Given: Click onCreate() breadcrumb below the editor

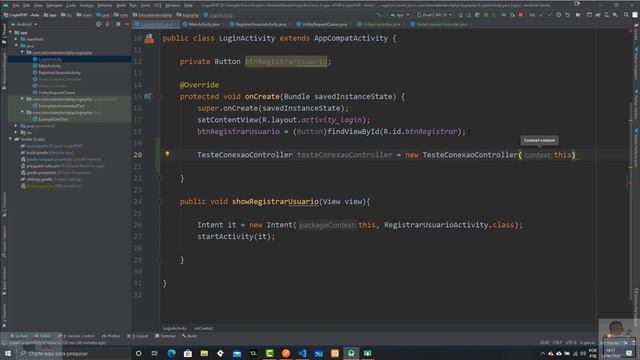Looking at the screenshot, I should tap(203, 328).
